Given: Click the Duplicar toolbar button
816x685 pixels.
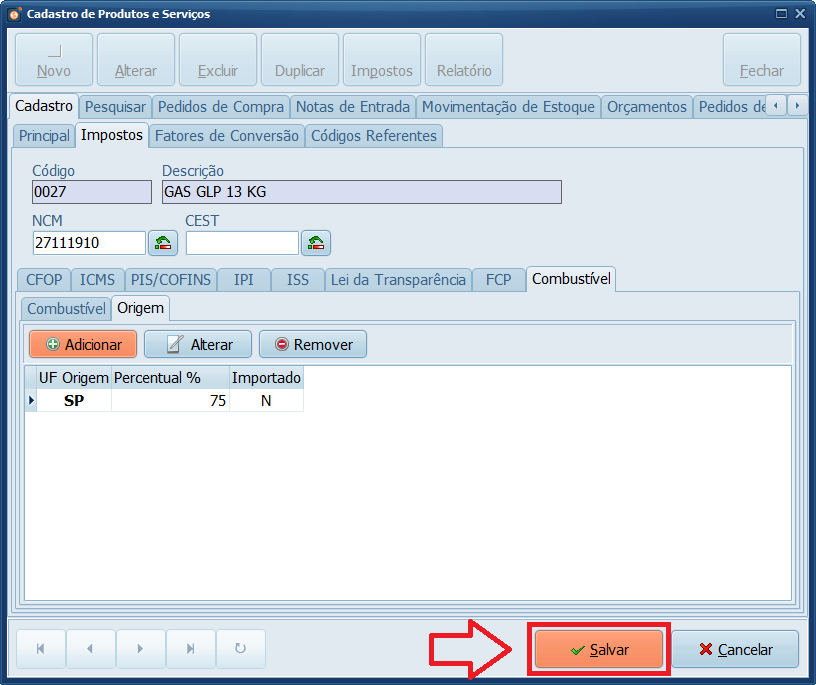Looking at the screenshot, I should 300,60.
